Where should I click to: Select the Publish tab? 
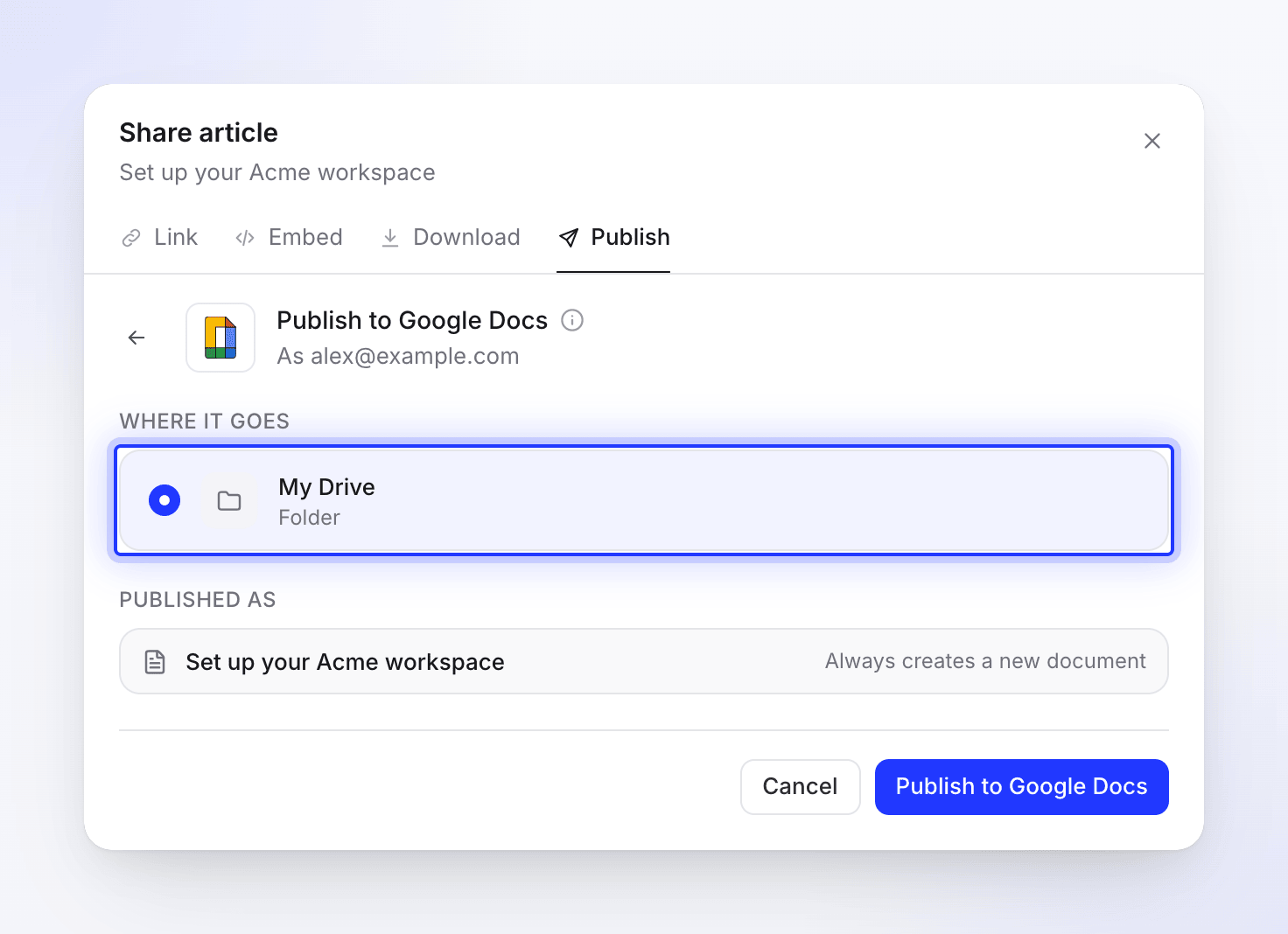(x=613, y=237)
